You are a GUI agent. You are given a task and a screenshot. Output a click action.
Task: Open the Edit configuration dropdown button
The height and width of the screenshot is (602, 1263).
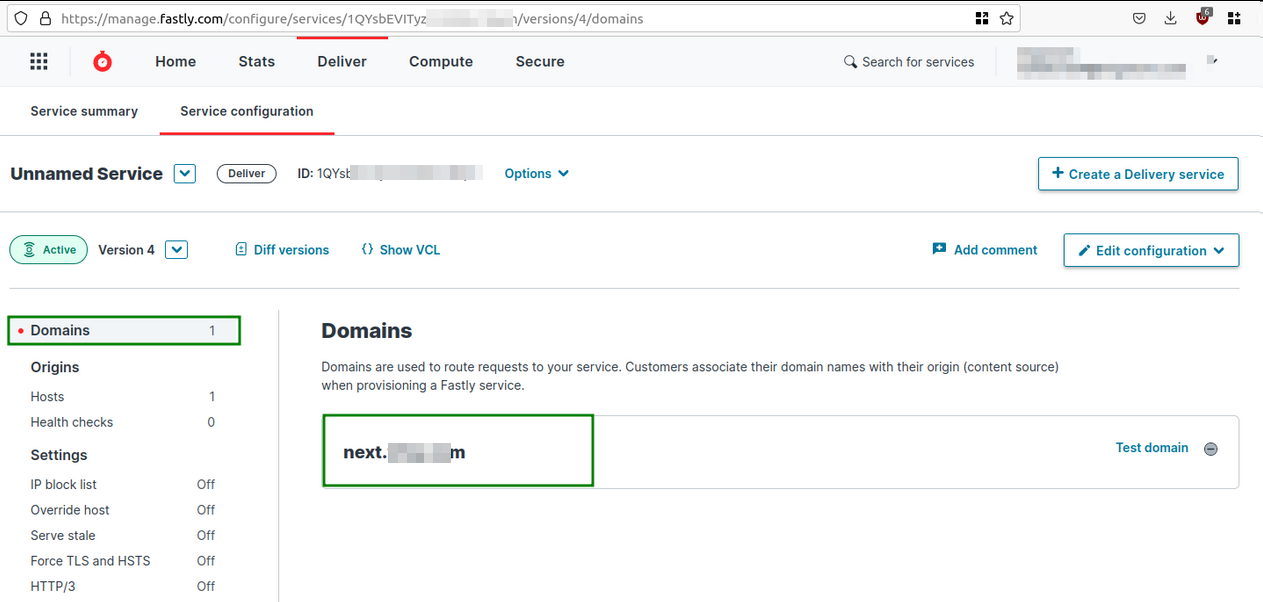(1151, 250)
